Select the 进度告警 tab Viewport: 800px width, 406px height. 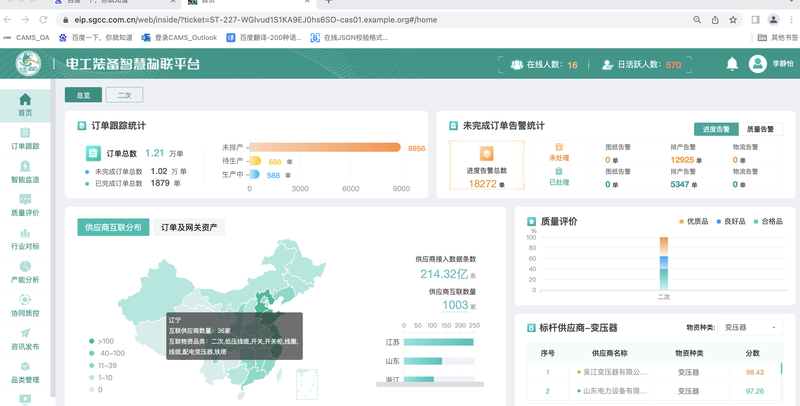tap(716, 129)
